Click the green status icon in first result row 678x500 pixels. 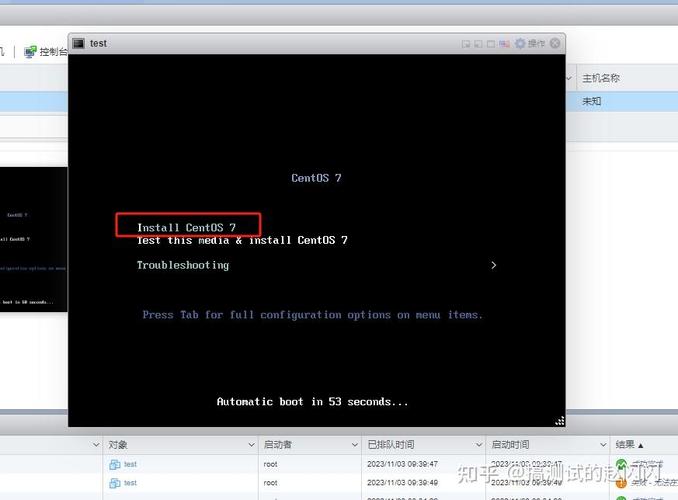pos(621,465)
